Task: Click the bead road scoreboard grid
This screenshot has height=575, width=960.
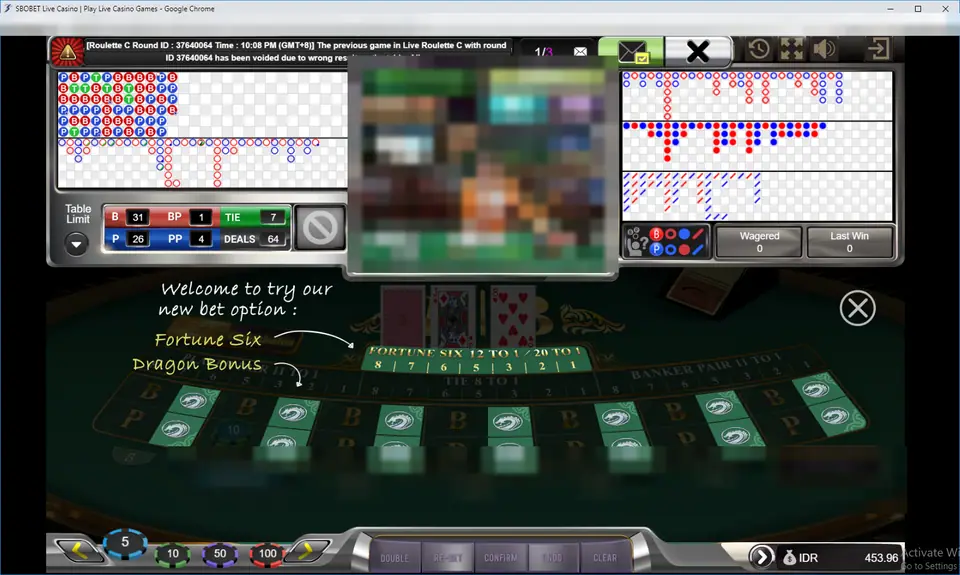Action: 202,104
